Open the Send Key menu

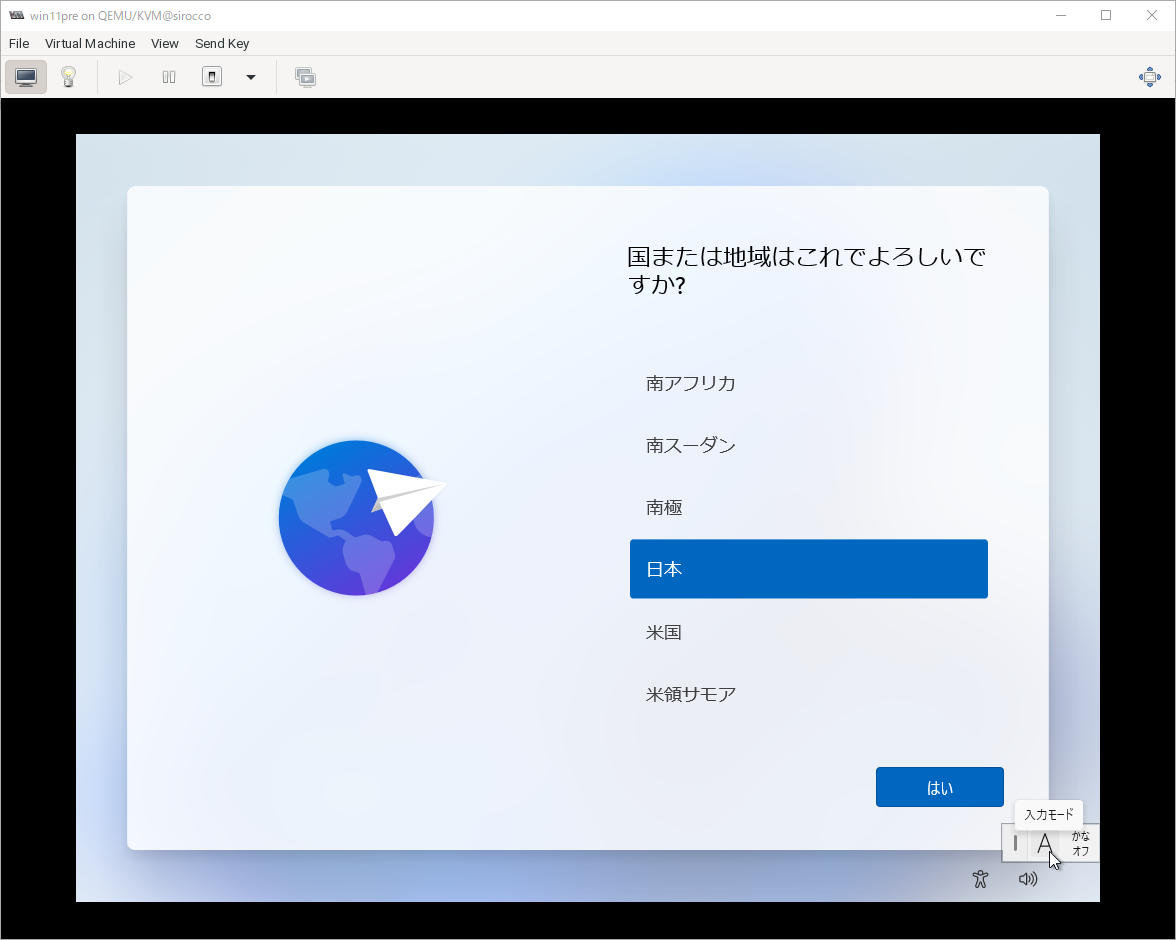point(222,44)
